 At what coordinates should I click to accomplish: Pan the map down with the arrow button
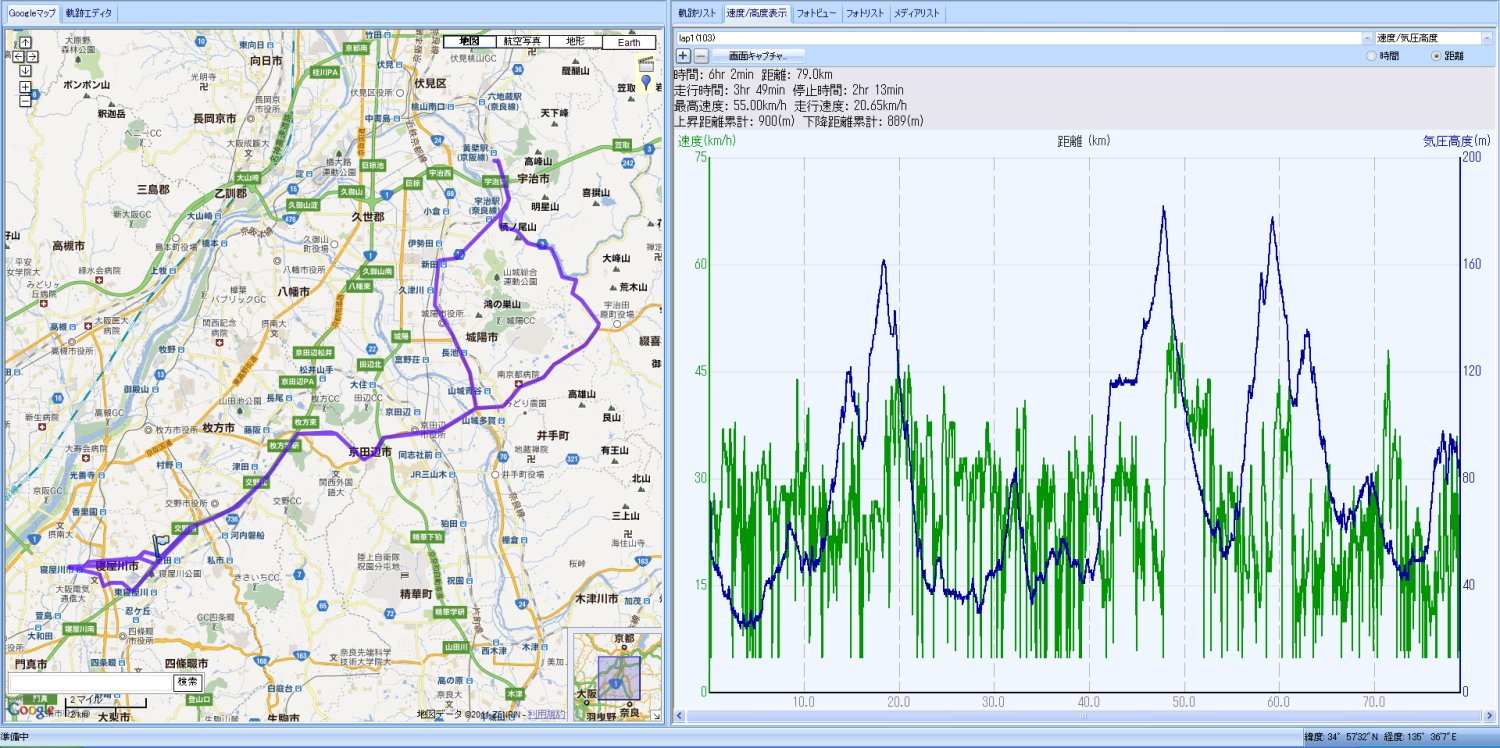point(25,70)
